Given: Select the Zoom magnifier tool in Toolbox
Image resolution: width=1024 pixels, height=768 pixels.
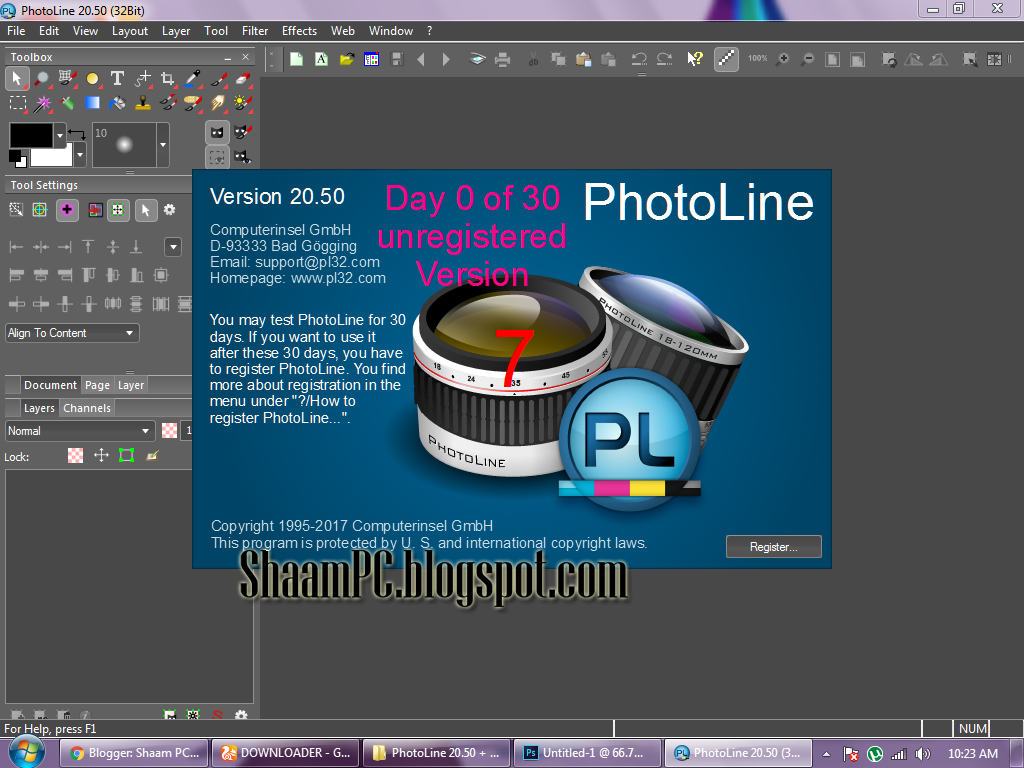Looking at the screenshot, I should coord(42,79).
